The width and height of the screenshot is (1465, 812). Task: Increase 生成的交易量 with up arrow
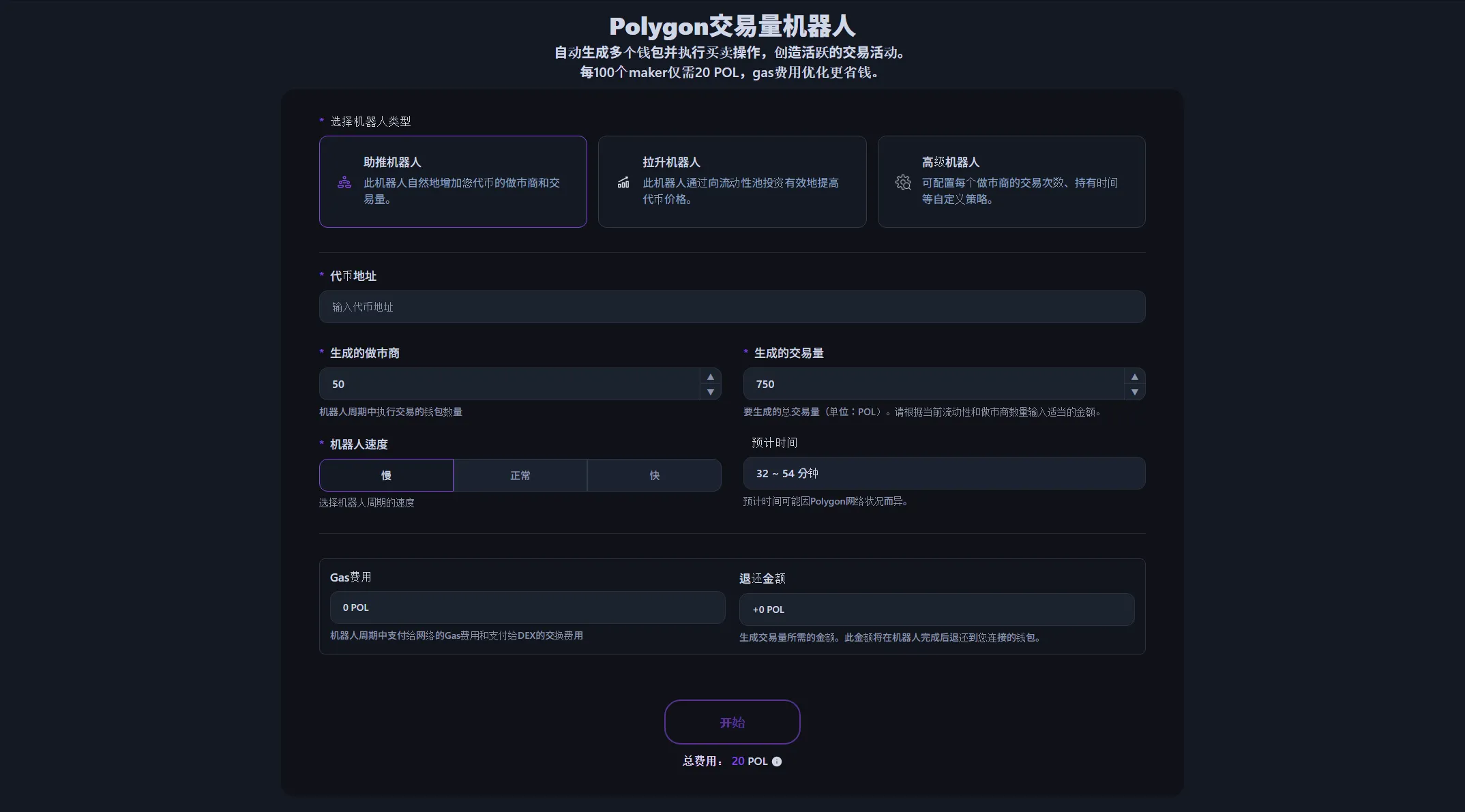[x=1134, y=377]
